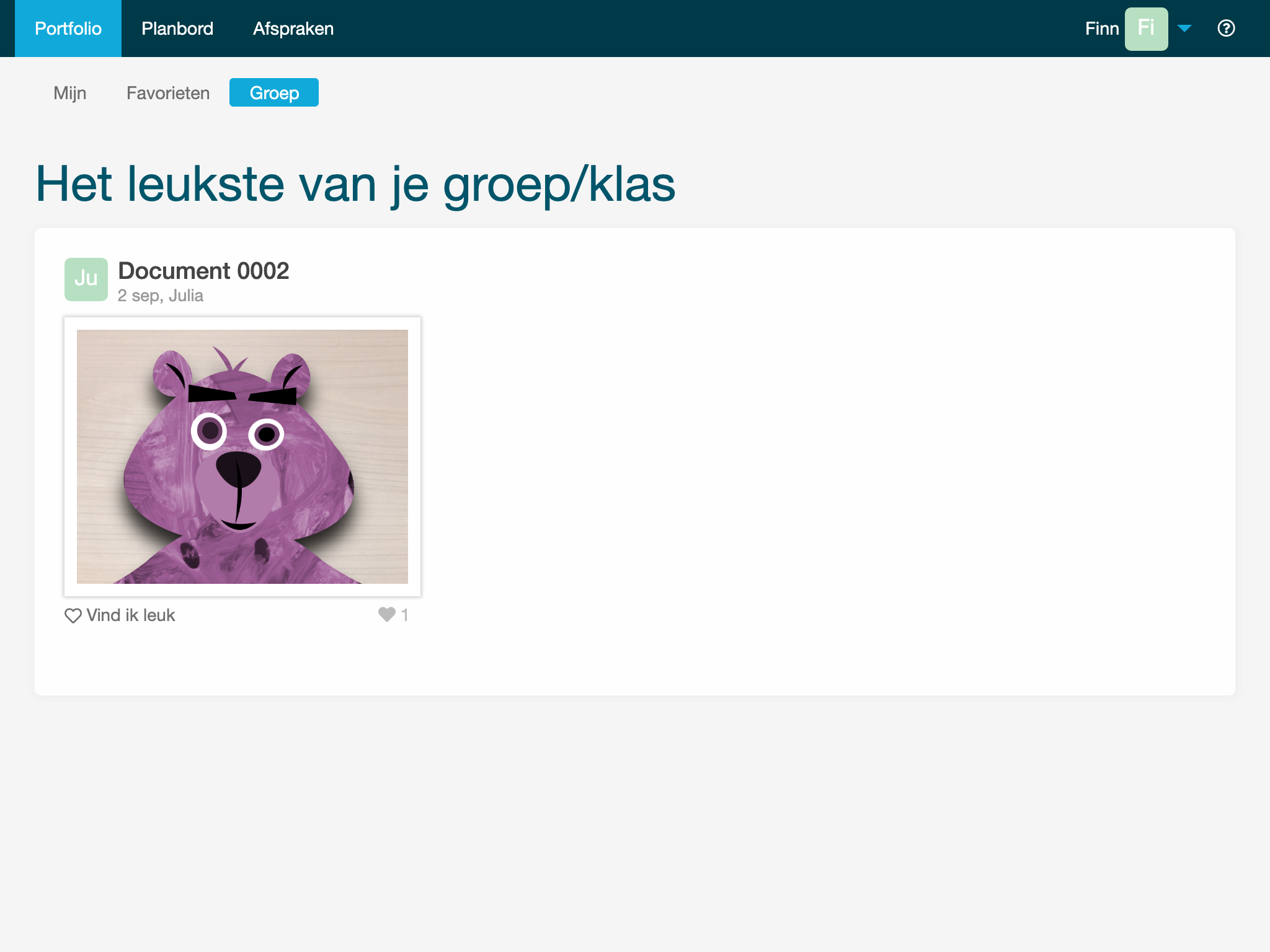Click the Ju avatar of Julia

pyautogui.click(x=86, y=280)
